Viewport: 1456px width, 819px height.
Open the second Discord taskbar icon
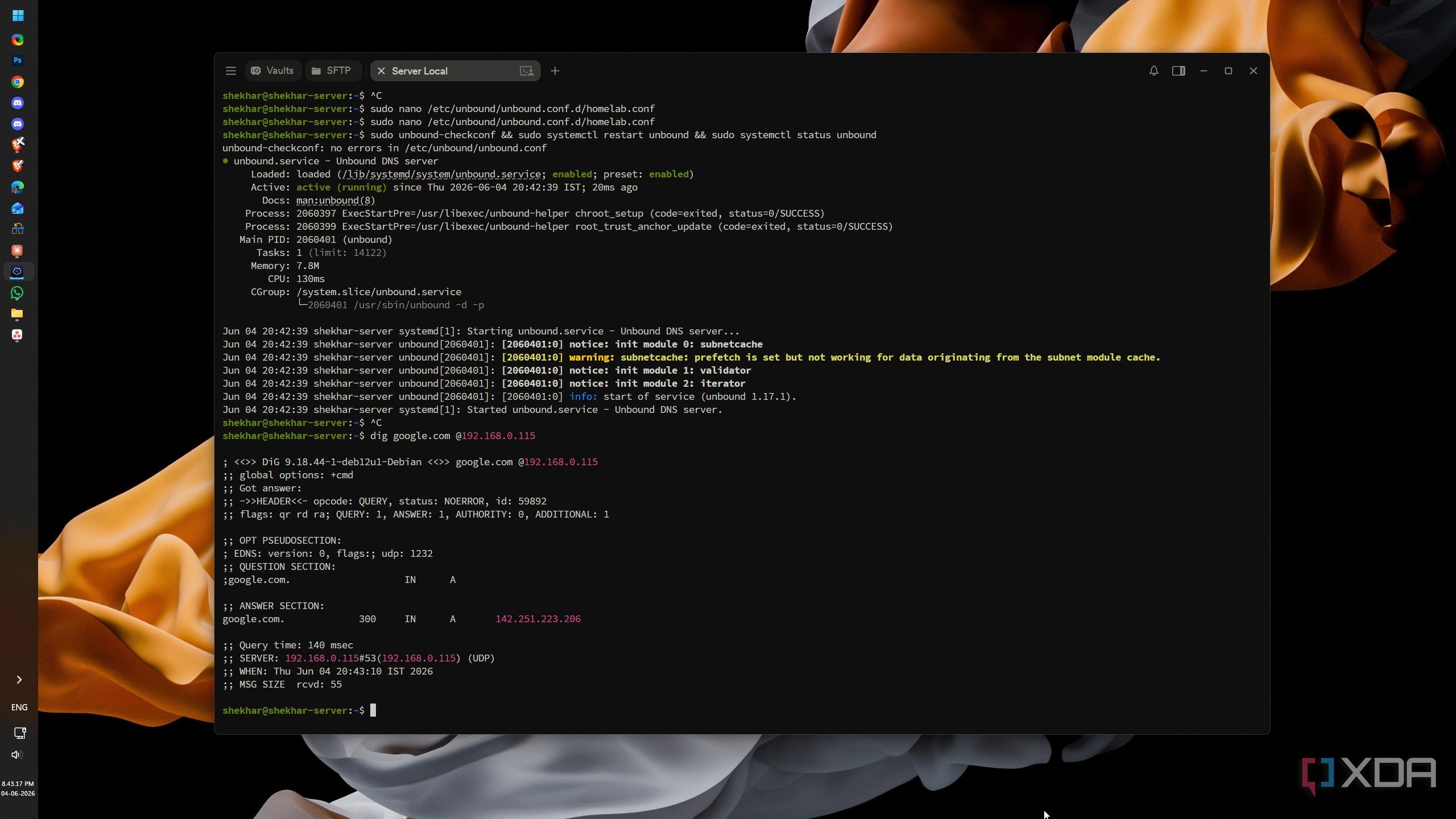[18, 124]
